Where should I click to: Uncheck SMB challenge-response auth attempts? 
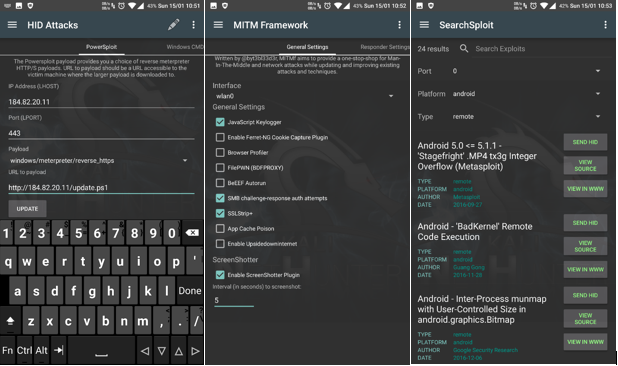click(220, 198)
